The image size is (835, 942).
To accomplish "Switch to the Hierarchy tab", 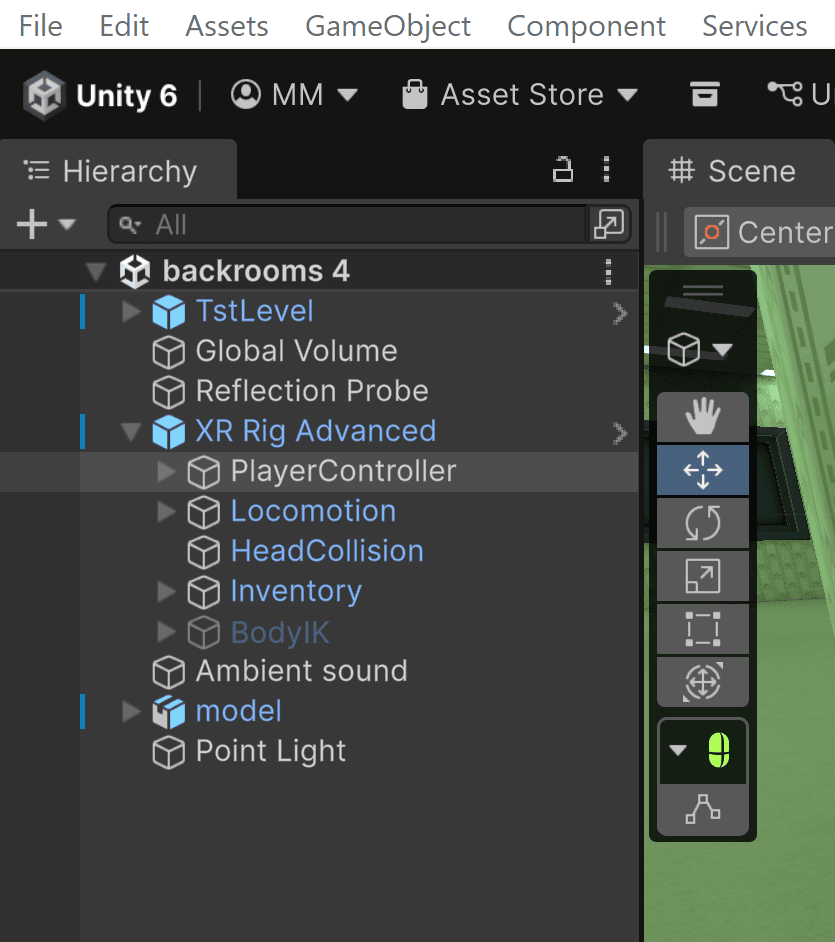I will [x=118, y=171].
